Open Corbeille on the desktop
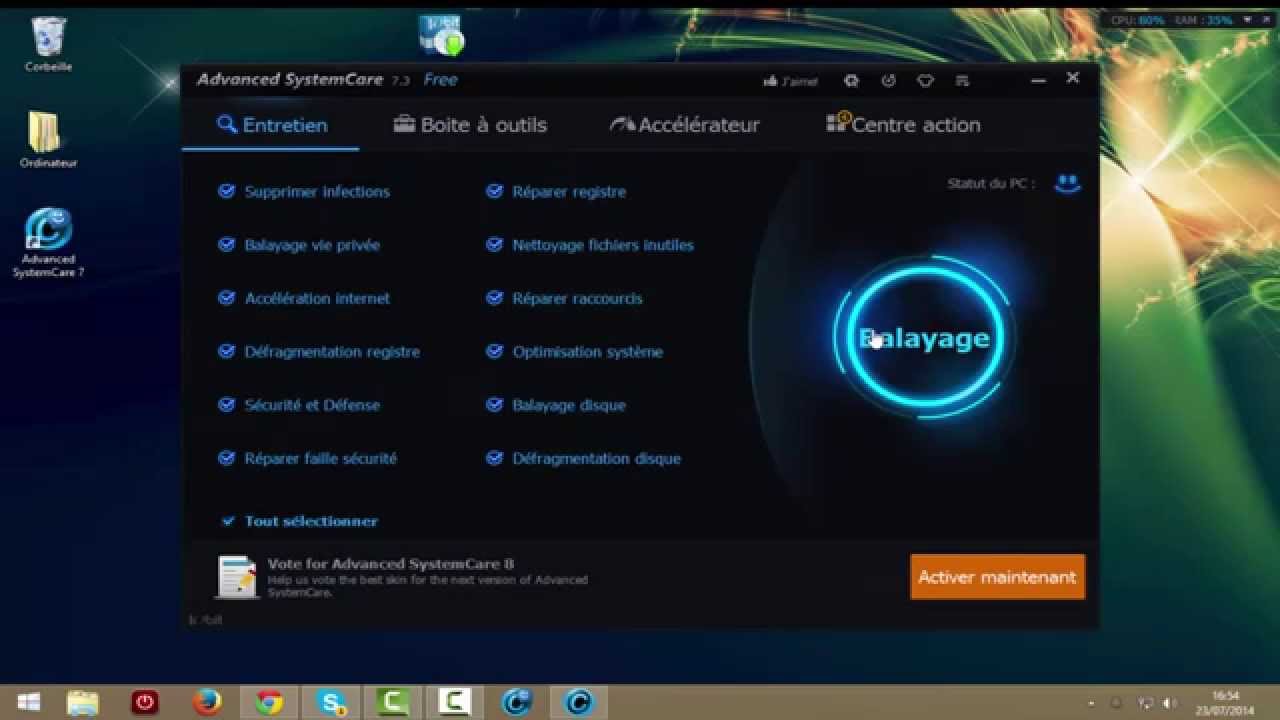Screen dimensions: 1280x720 [48, 43]
